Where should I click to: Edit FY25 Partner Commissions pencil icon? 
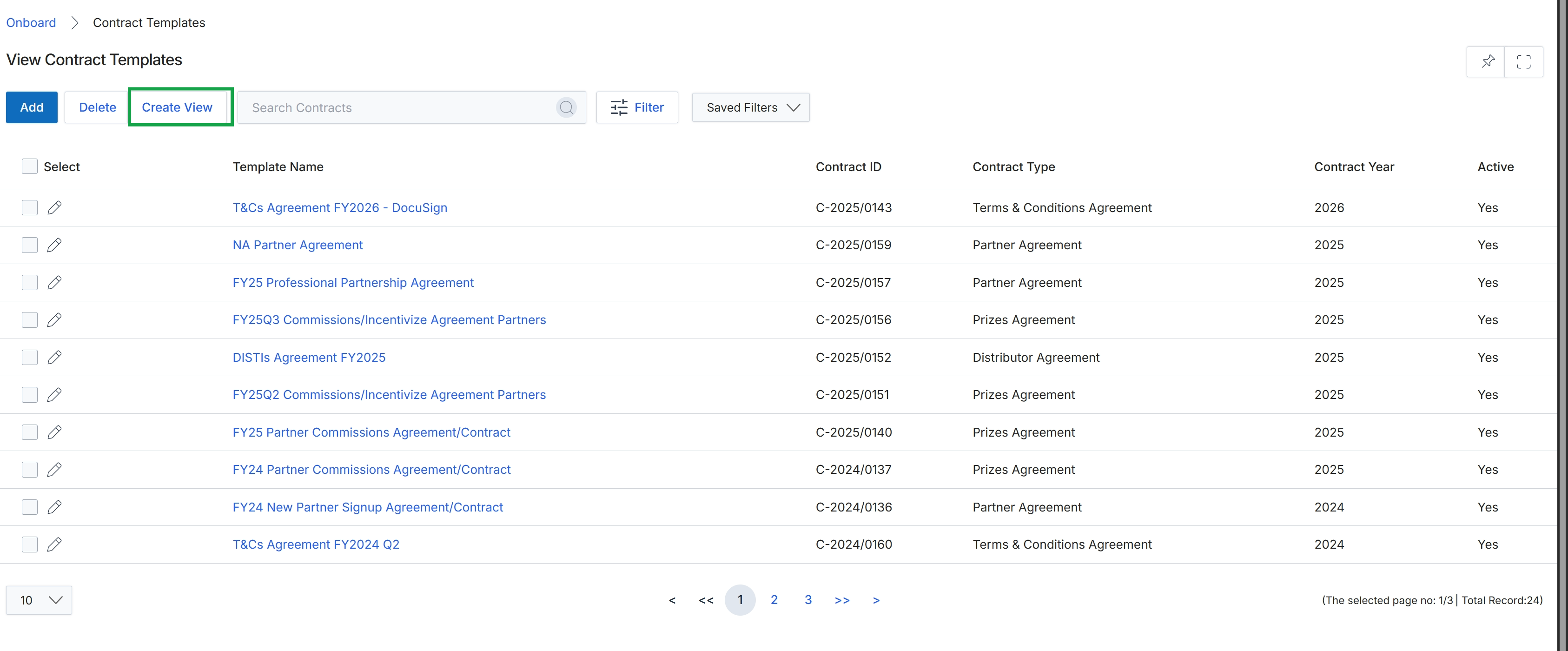point(54,432)
